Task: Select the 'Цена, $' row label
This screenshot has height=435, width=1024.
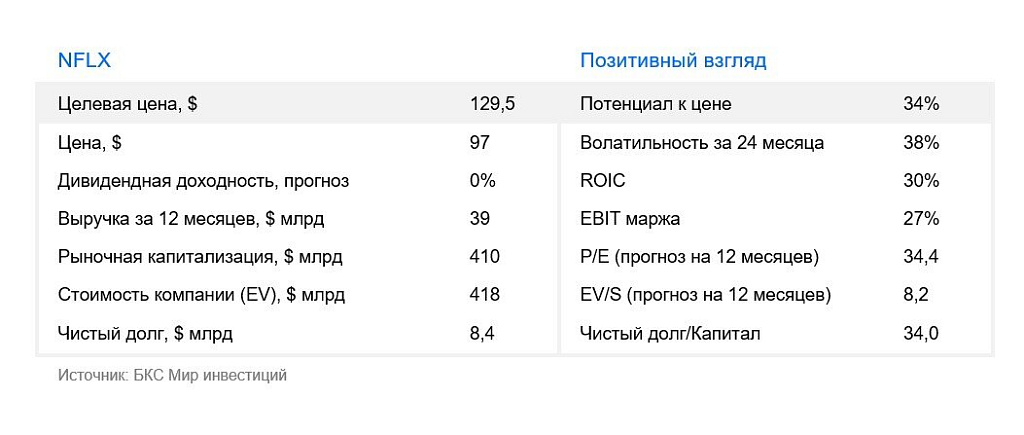Action: [90, 143]
